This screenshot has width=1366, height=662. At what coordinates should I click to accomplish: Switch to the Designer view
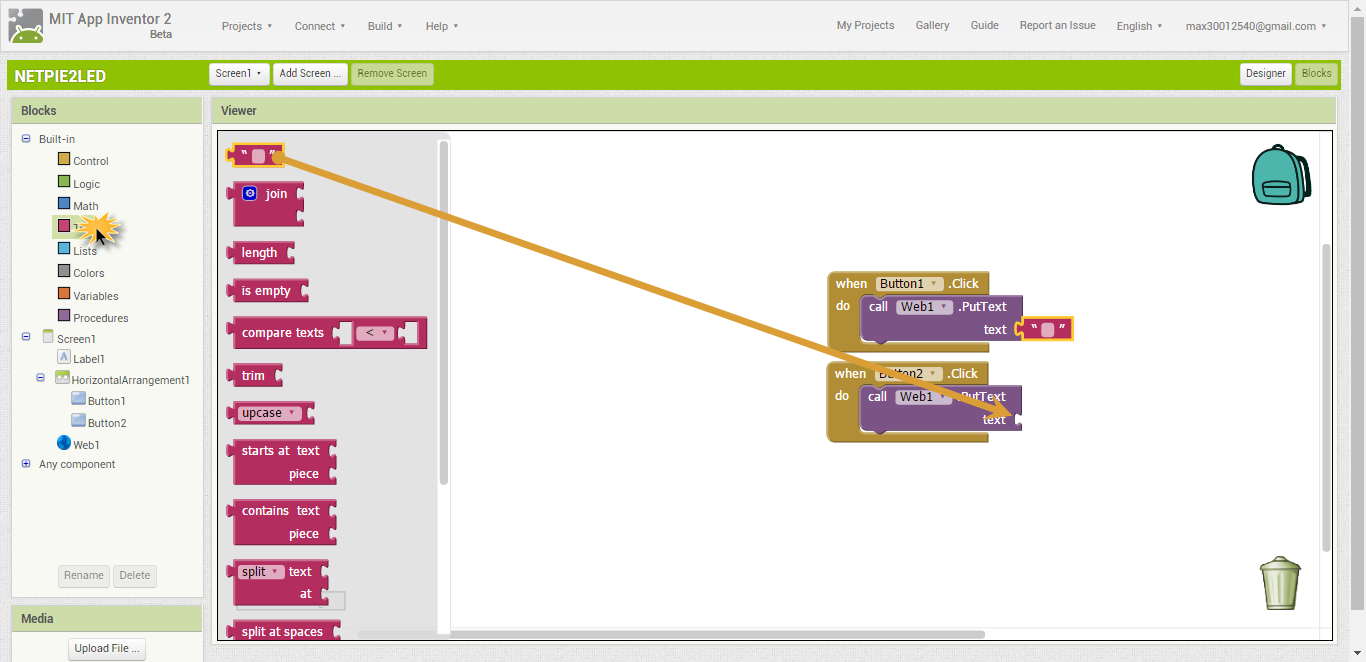[x=1265, y=73]
